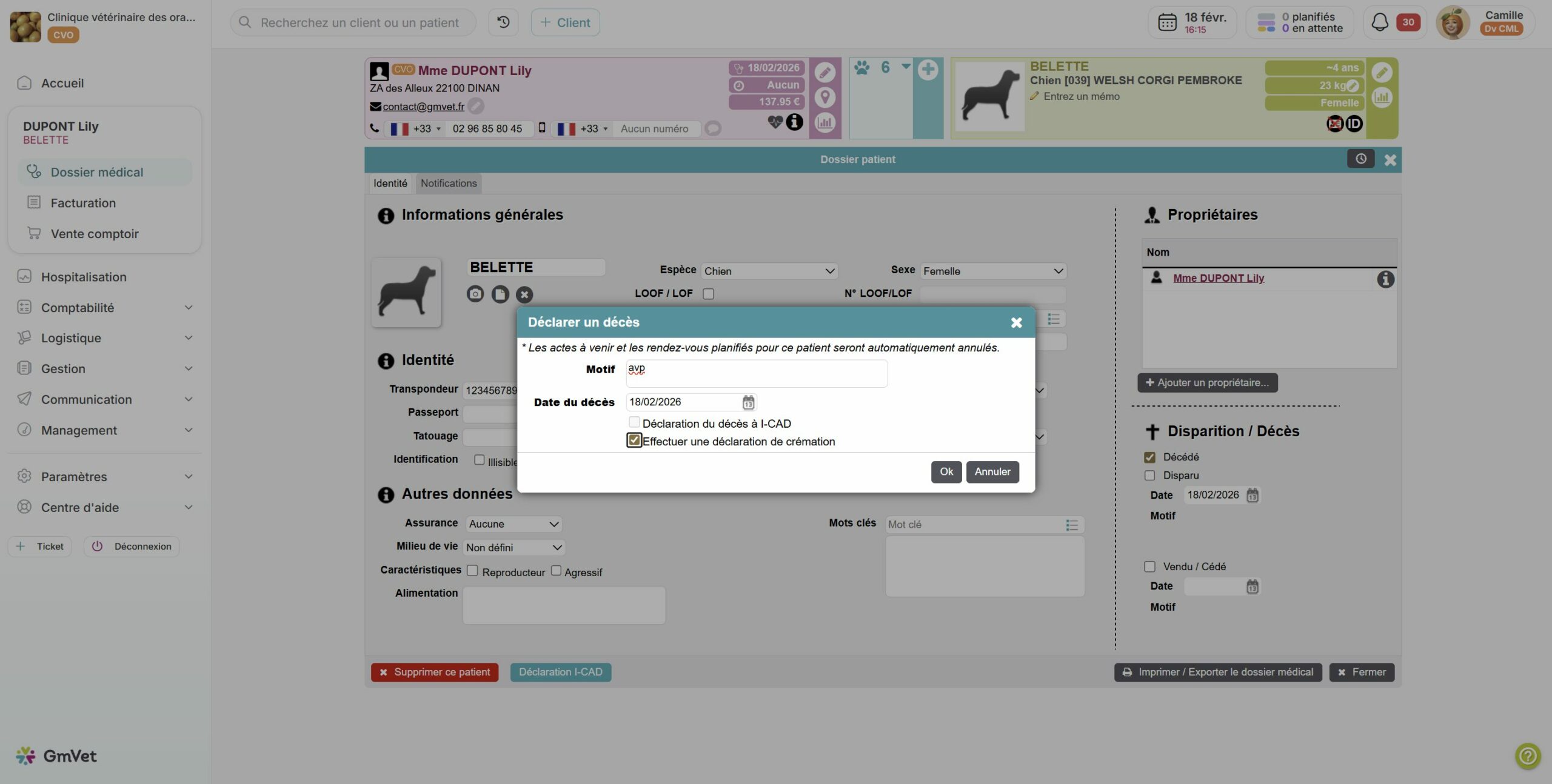
Task: Open Facturation in the sidebar
Action: tap(83, 203)
